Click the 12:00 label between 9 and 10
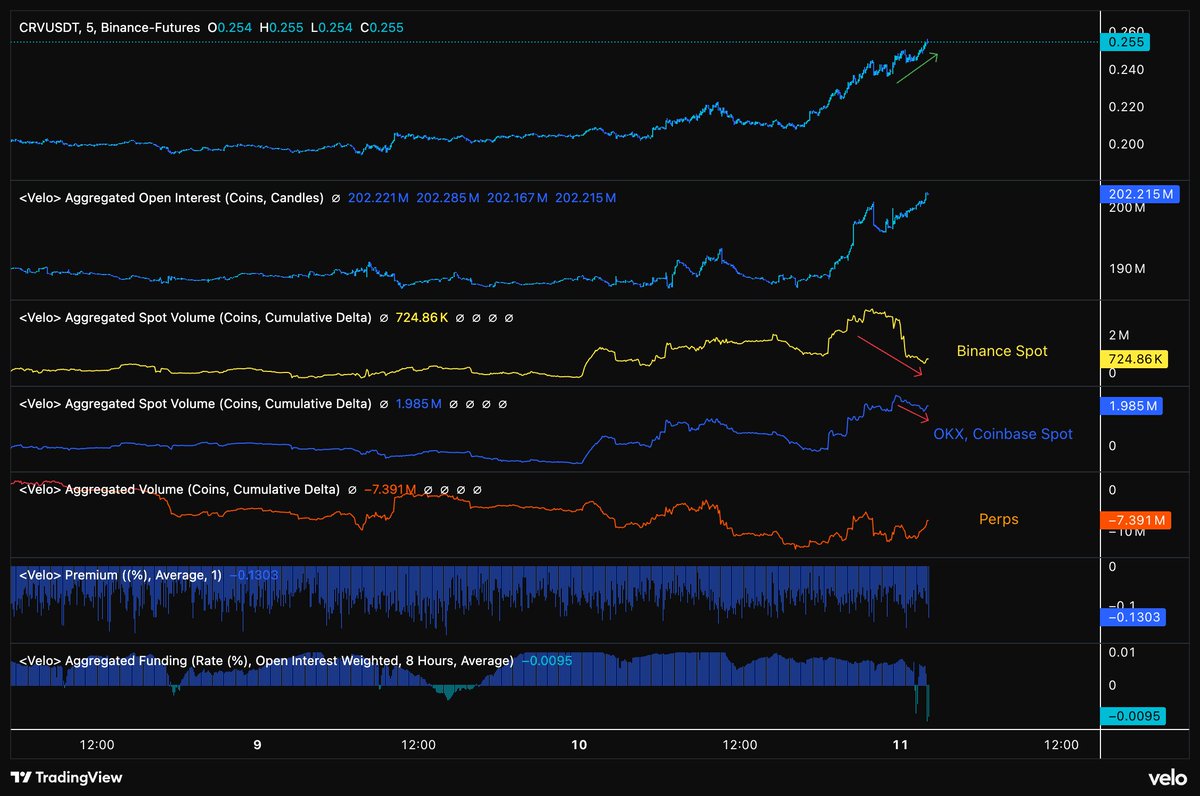 click(x=418, y=745)
